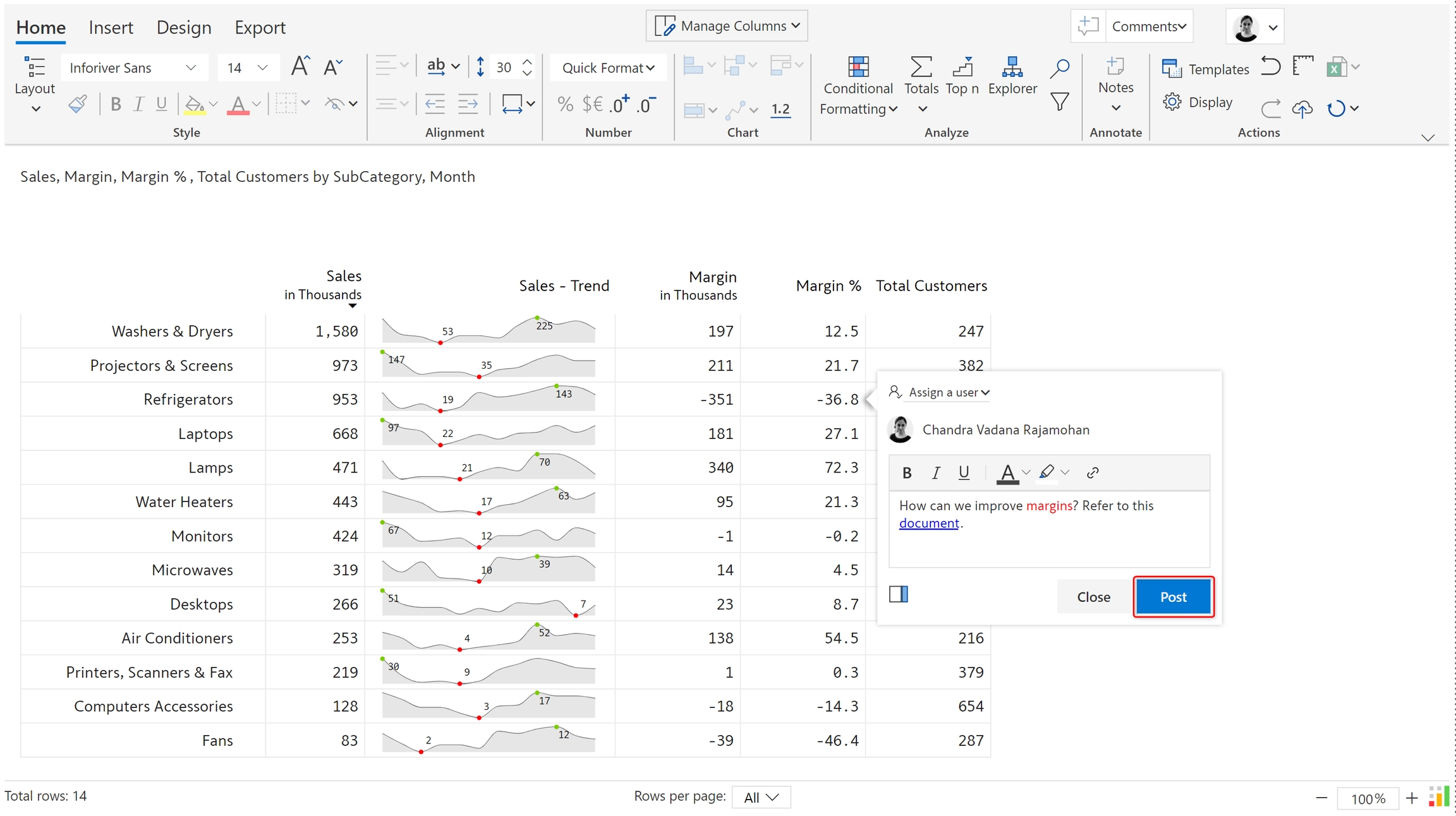Open the Export tab
This screenshot has height=816, width=1456.
(260, 27)
